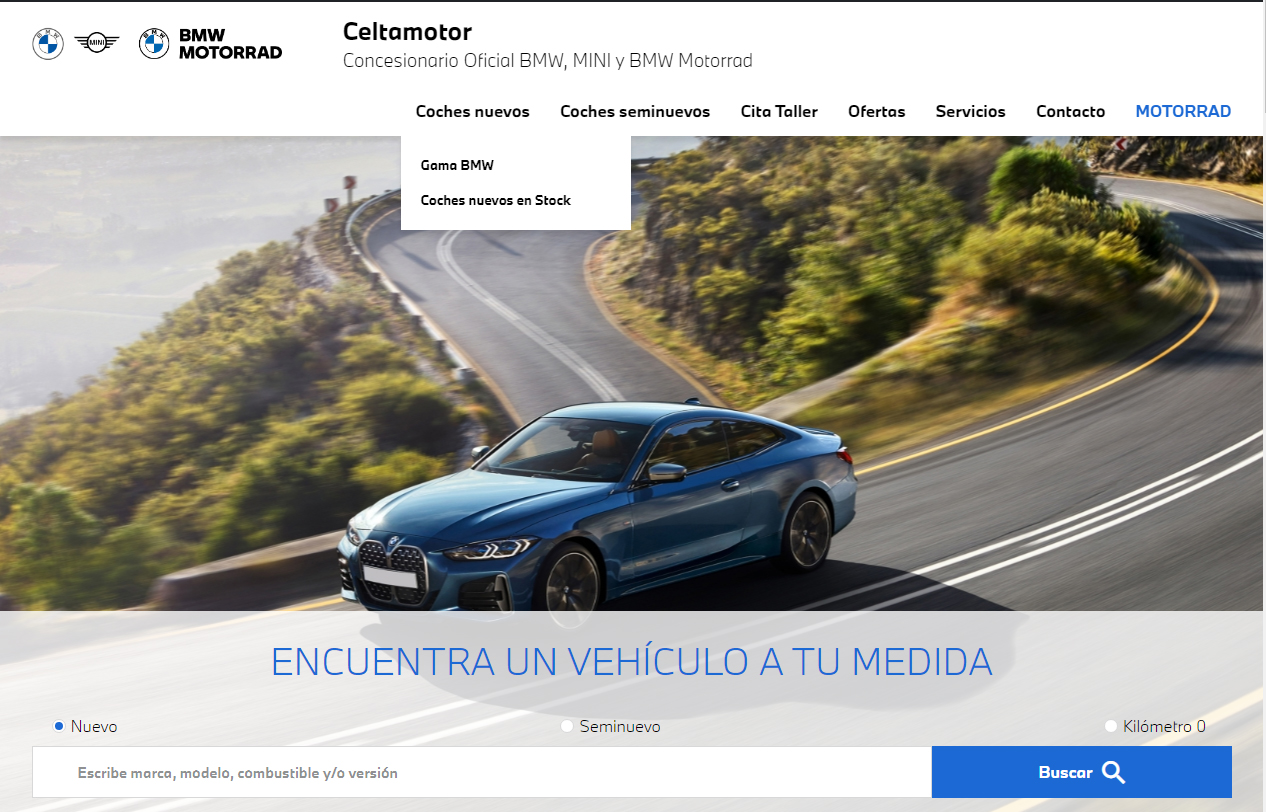Open the Coches nuevos menu
Screen dimensions: 1266x812
(473, 111)
